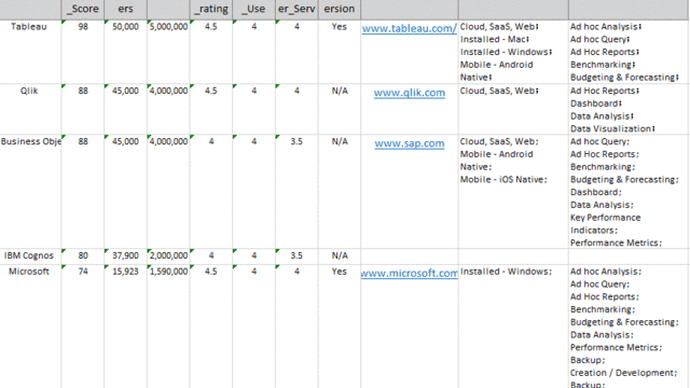Click the _Score column header
690x388 pixels.
tap(83, 9)
